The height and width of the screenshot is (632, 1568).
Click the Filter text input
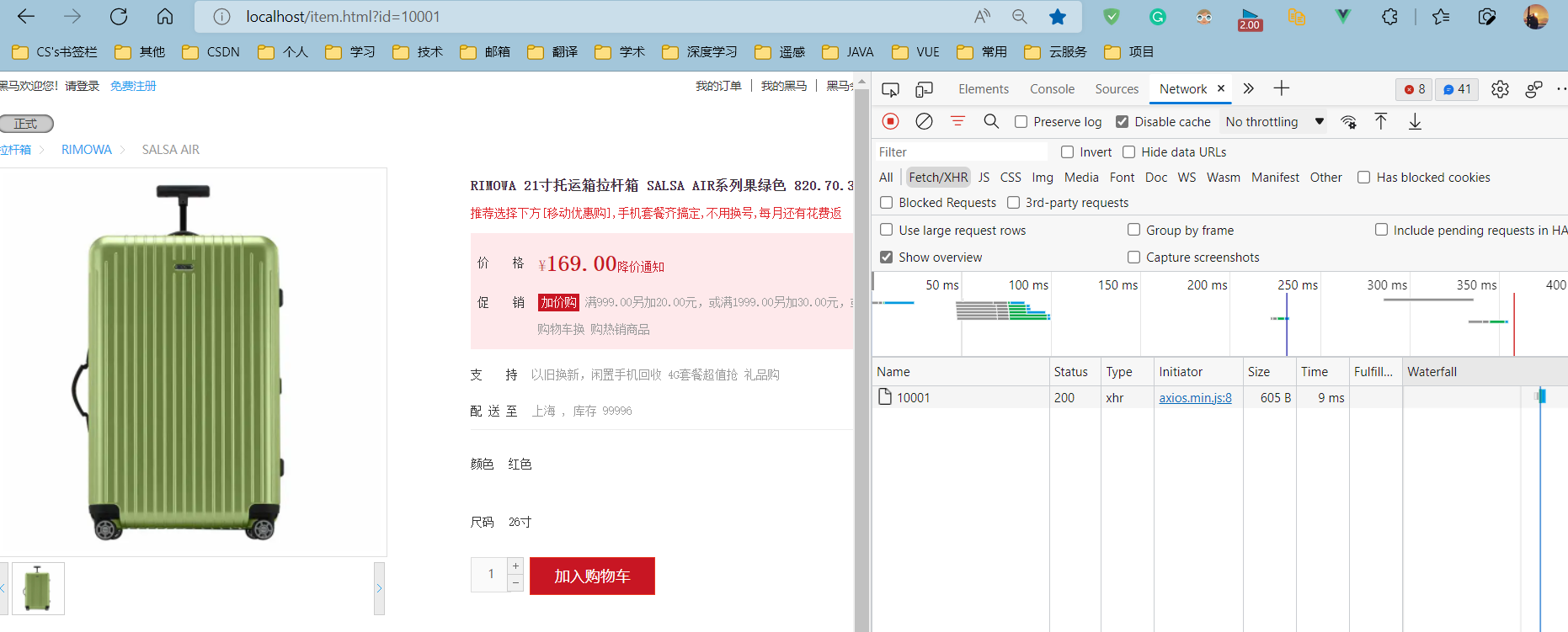pyautogui.click(x=962, y=152)
